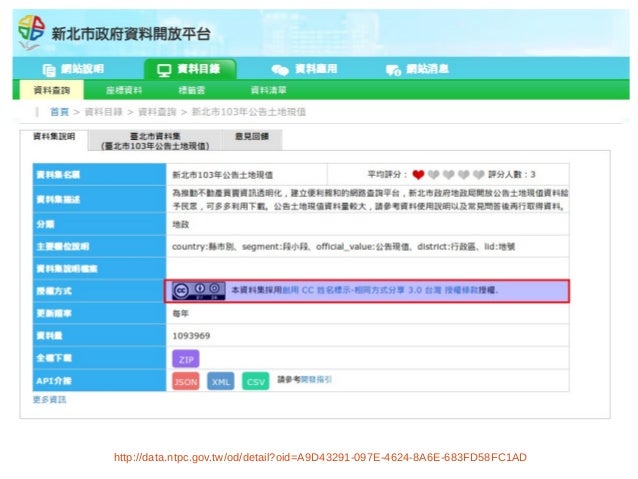Open the 網站說明 menu

click(x=73, y=69)
